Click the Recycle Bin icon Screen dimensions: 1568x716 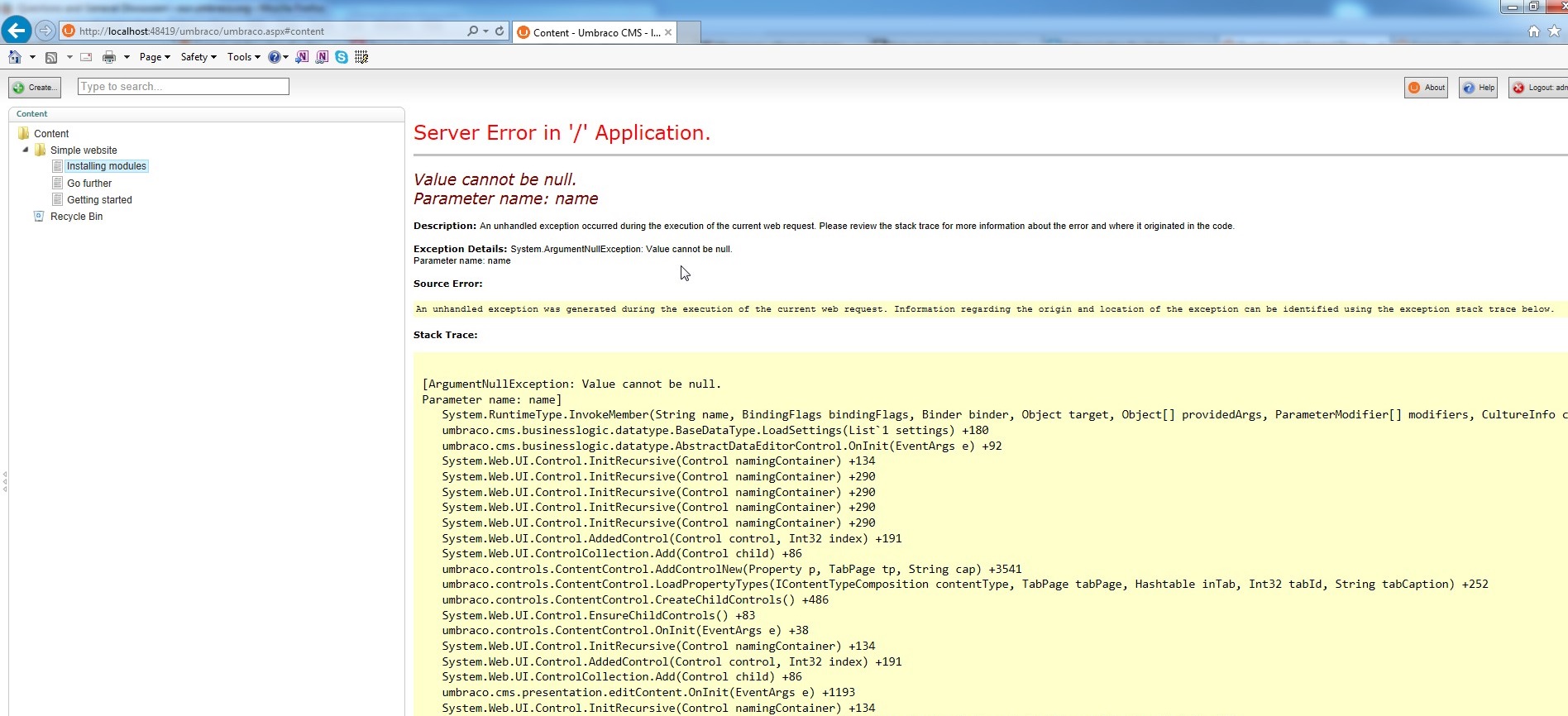39,216
